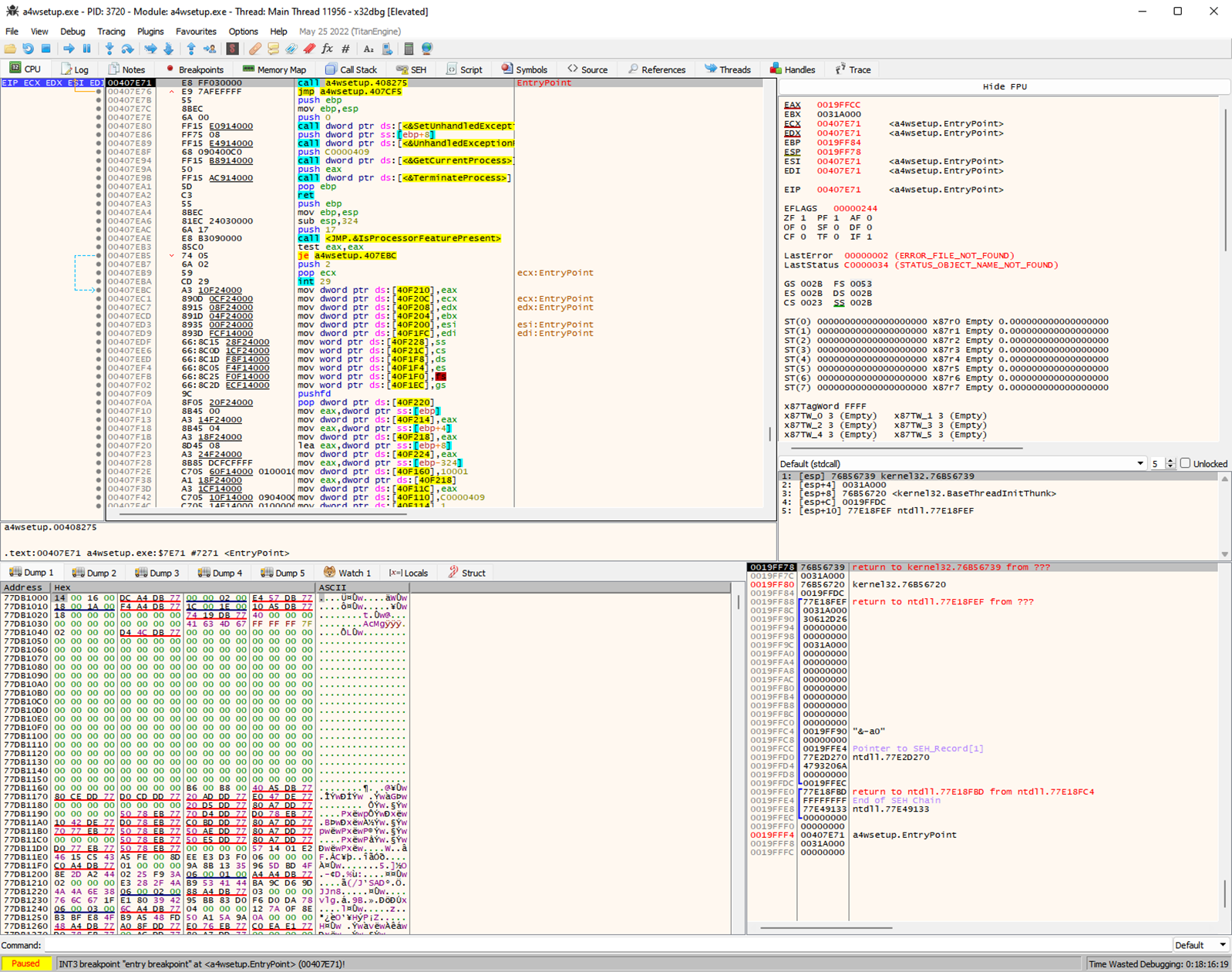The image size is (1232, 972).
Task: Click the Step Over icon
Action: (127, 49)
